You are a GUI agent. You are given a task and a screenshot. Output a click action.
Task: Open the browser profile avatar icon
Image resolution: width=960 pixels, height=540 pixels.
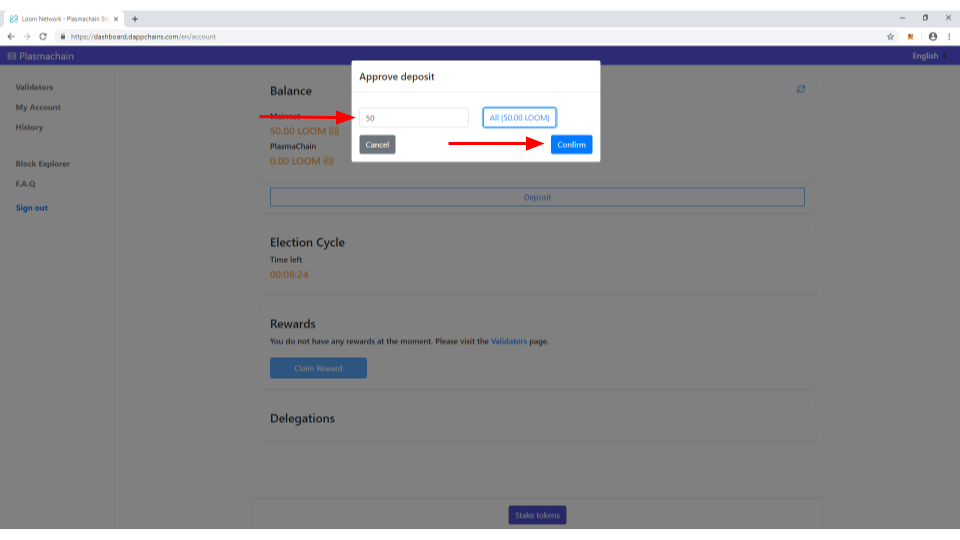[x=932, y=37]
